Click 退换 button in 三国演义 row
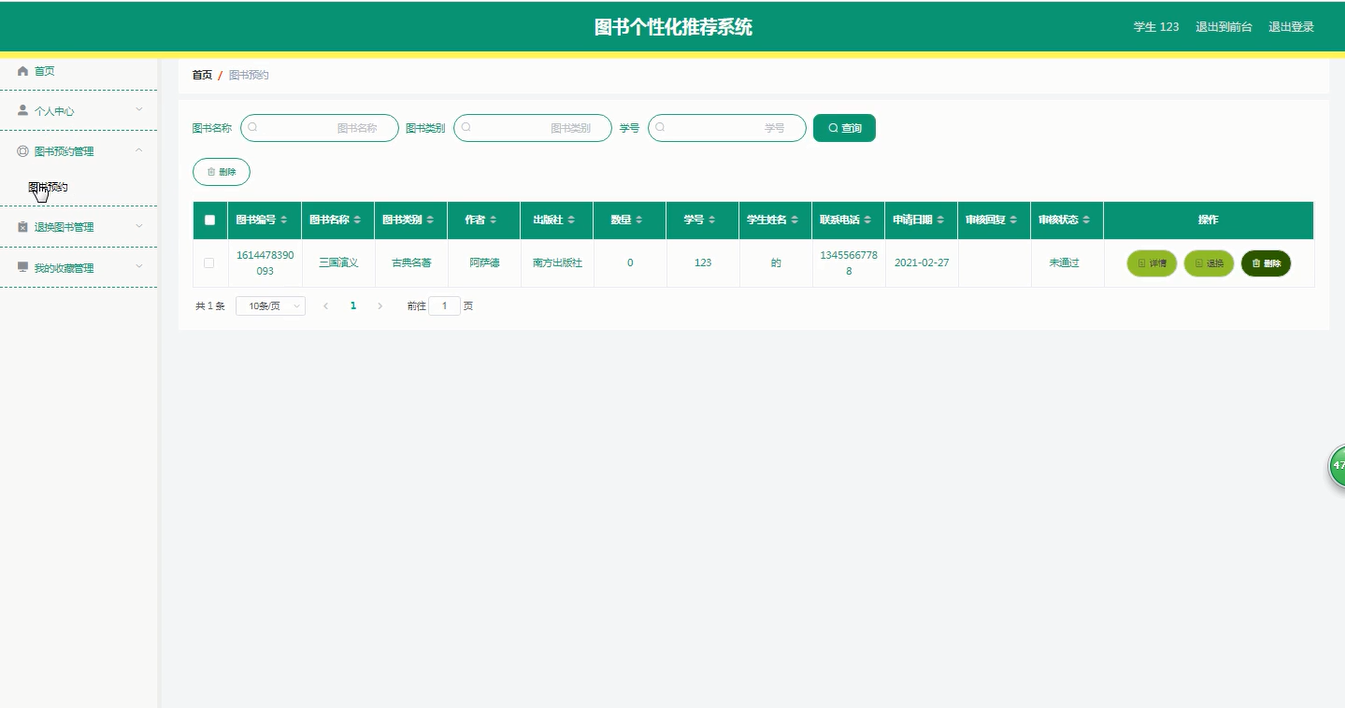 1209,263
